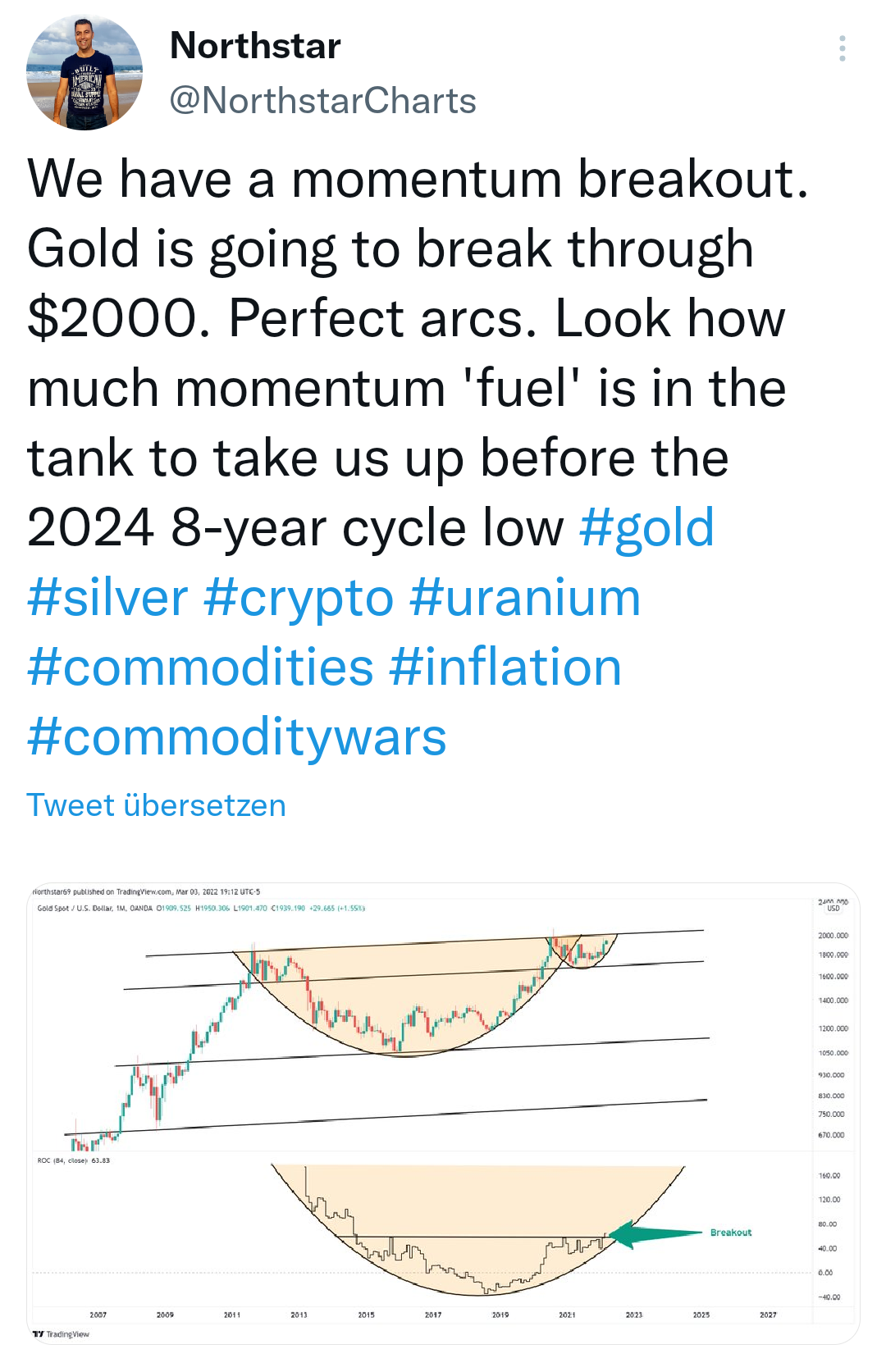Open the #commoditywars hashtag
The height and width of the screenshot is (1372, 886).
[236, 736]
